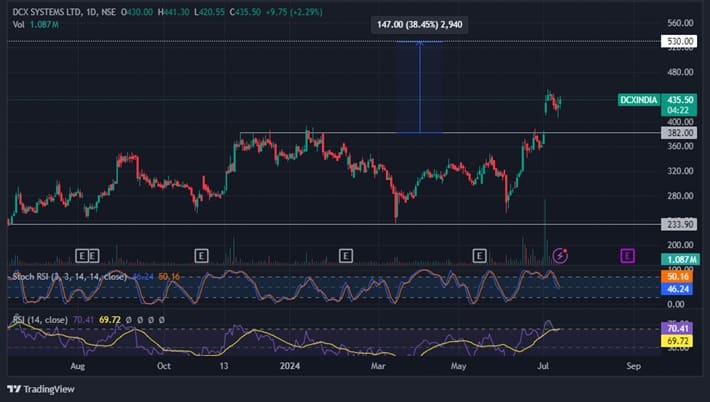Viewport: 710px width, 402px height.
Task: Select the Stoch RSI indicator legend
Action: [68, 276]
